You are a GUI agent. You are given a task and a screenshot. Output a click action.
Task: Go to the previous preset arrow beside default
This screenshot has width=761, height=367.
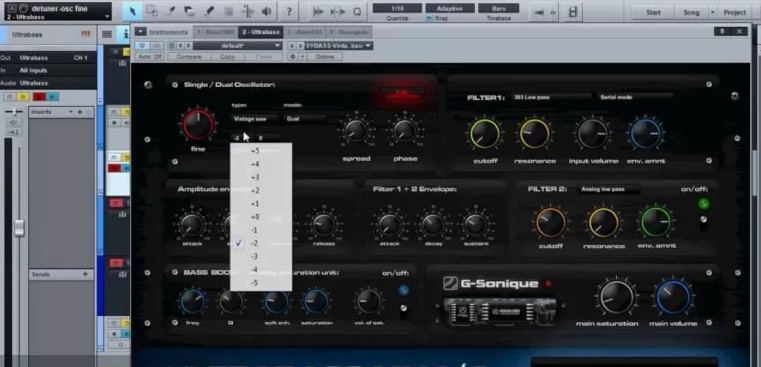[x=180, y=46]
